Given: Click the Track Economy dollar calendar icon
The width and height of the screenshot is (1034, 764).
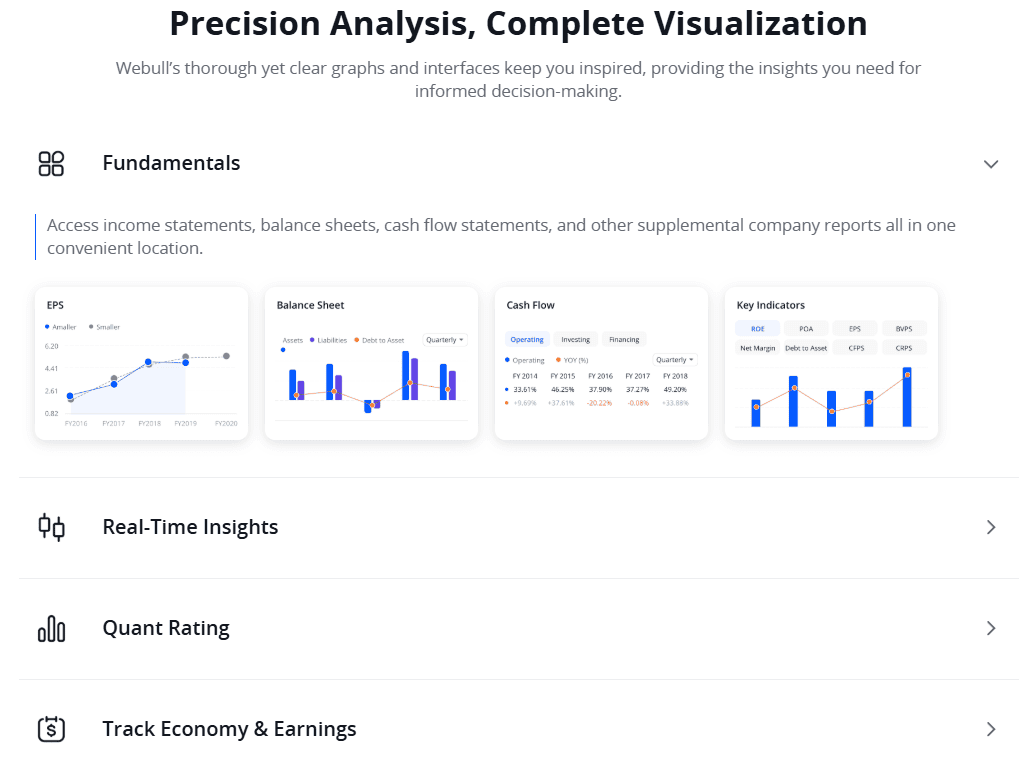Looking at the screenshot, I should 51,729.
